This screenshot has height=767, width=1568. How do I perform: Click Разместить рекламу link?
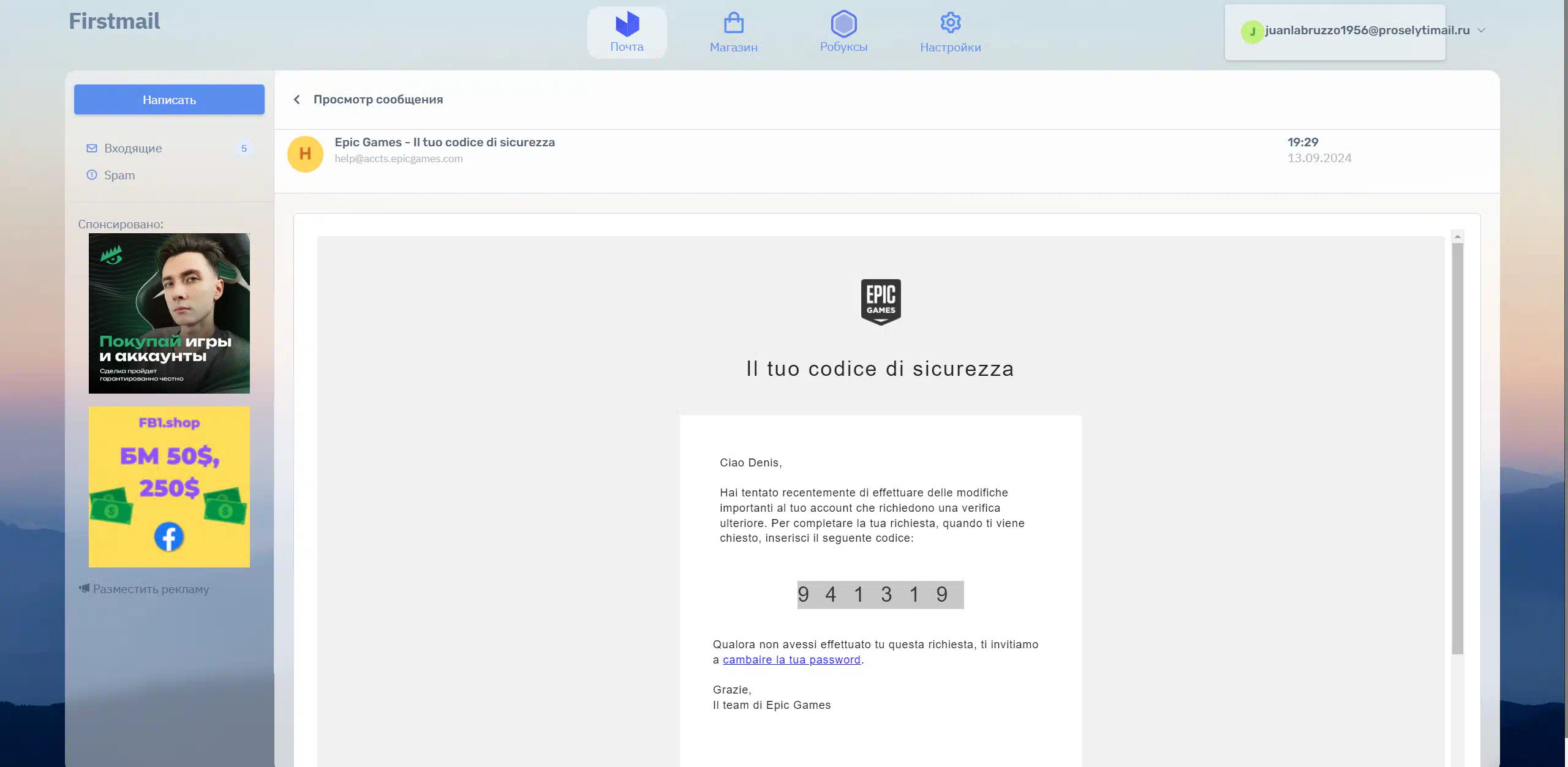(x=151, y=589)
